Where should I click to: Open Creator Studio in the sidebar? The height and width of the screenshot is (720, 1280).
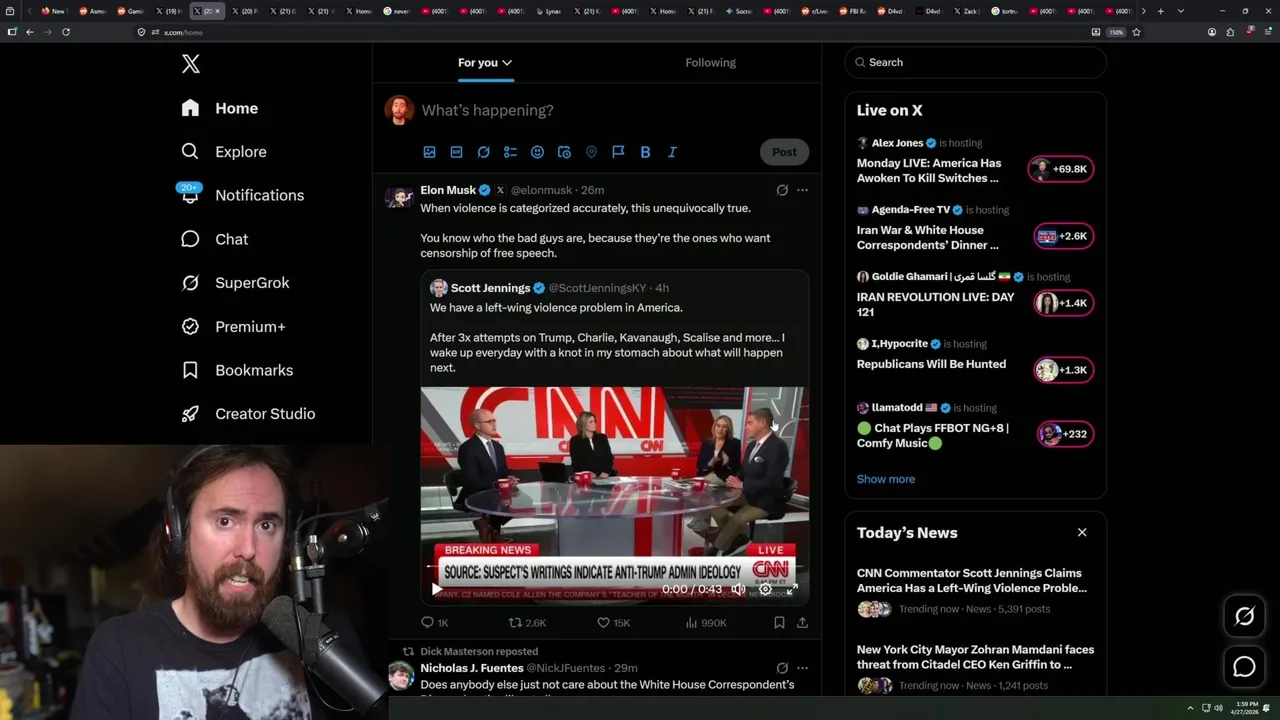coord(248,414)
